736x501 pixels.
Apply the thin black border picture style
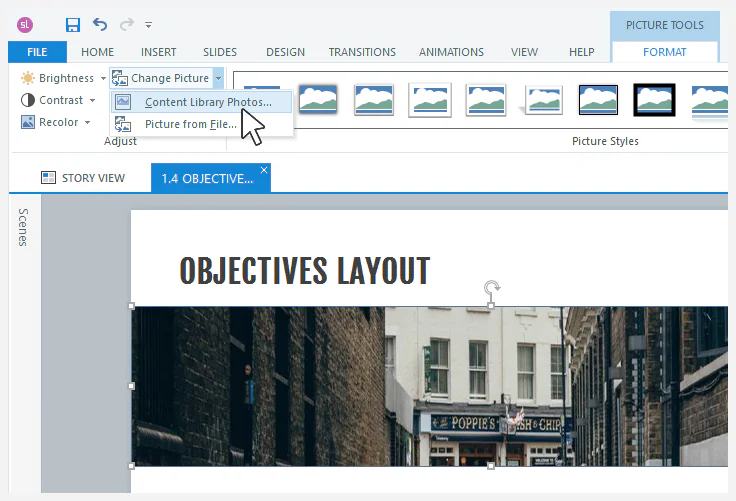598,100
